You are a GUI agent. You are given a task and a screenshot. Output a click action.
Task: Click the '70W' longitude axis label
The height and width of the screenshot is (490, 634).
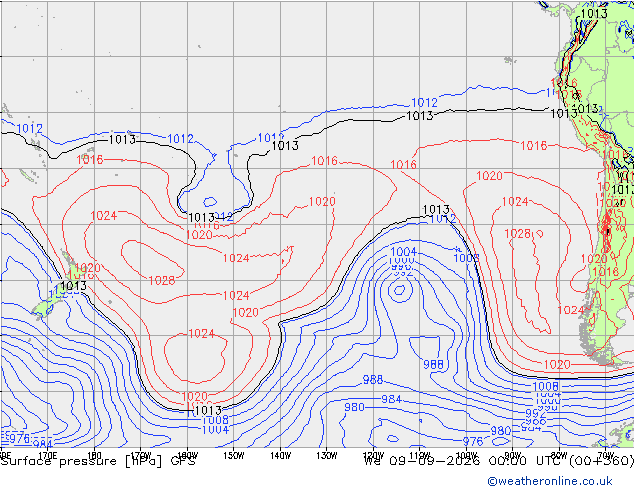pyautogui.click(x=606, y=456)
